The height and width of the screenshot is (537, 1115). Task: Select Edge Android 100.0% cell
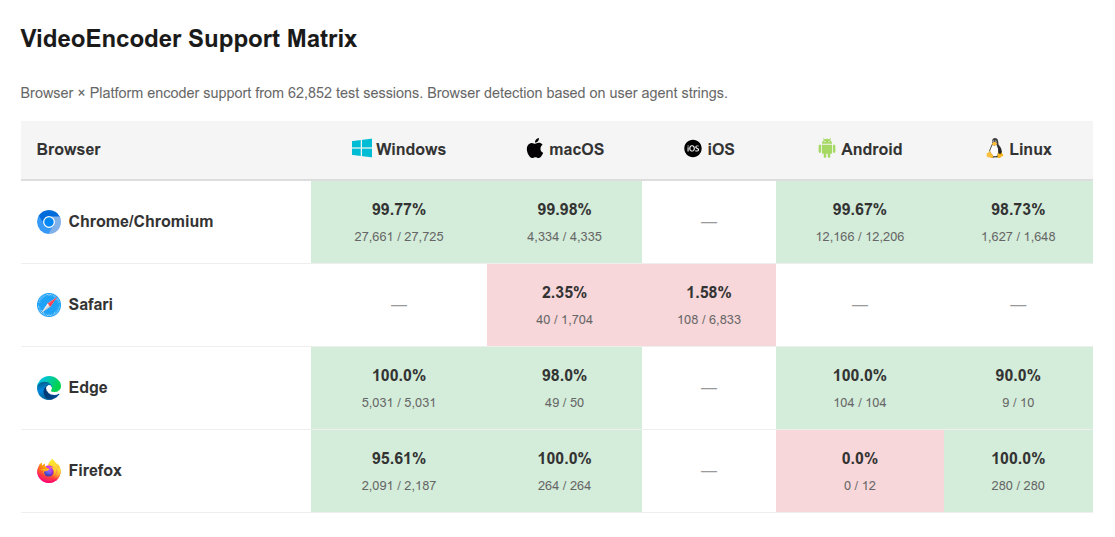pos(859,388)
